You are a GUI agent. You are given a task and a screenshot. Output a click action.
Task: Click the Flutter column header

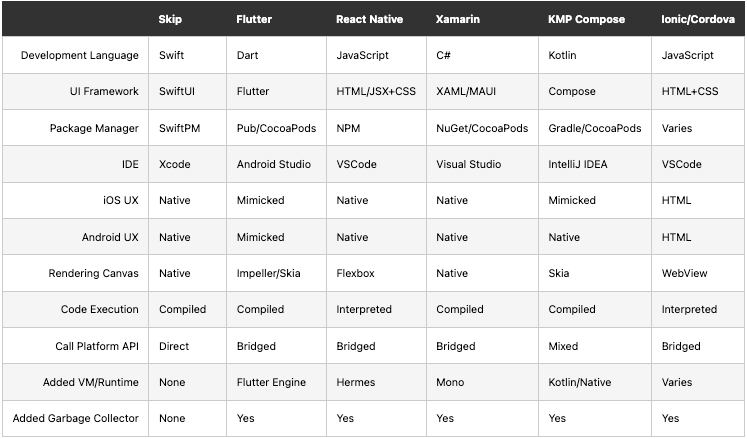(254, 19)
